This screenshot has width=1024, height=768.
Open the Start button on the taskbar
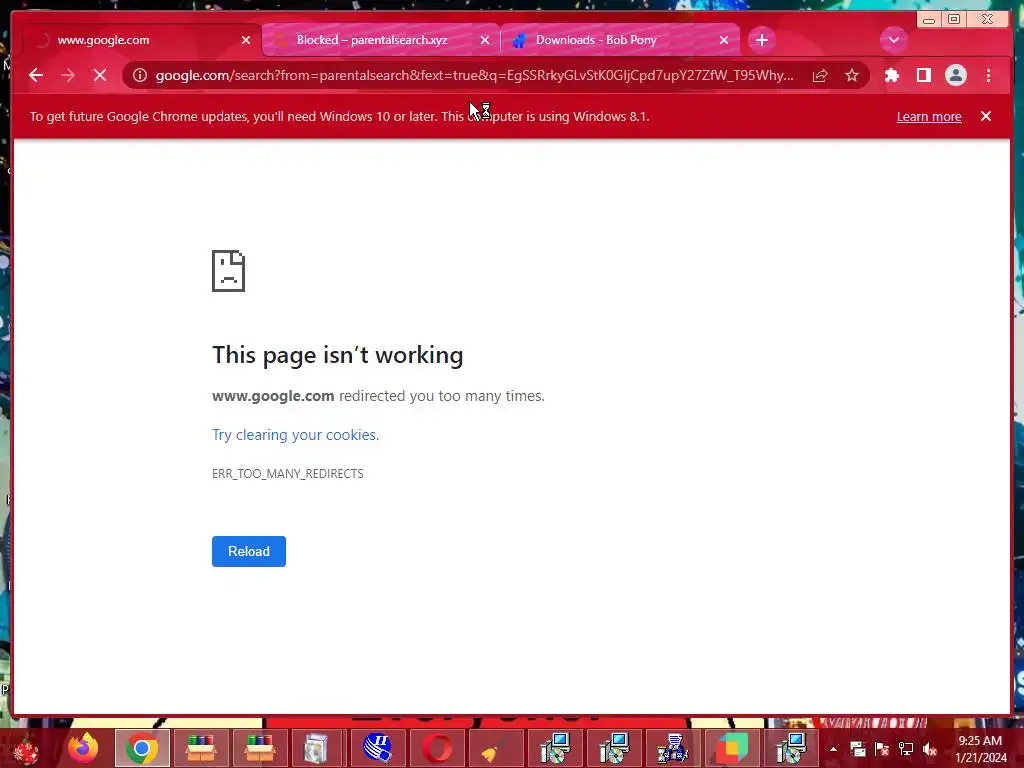pyautogui.click(x=26, y=748)
